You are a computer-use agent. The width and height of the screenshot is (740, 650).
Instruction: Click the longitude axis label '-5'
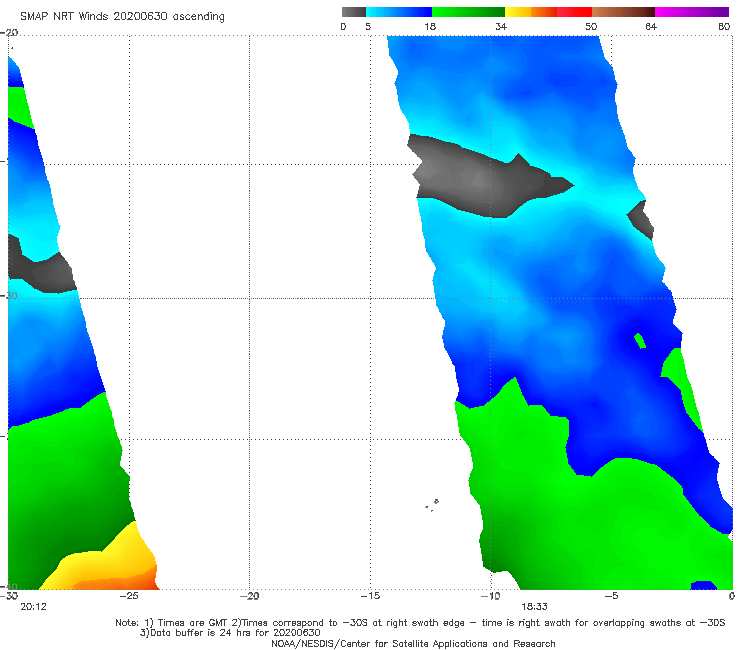[611, 596]
